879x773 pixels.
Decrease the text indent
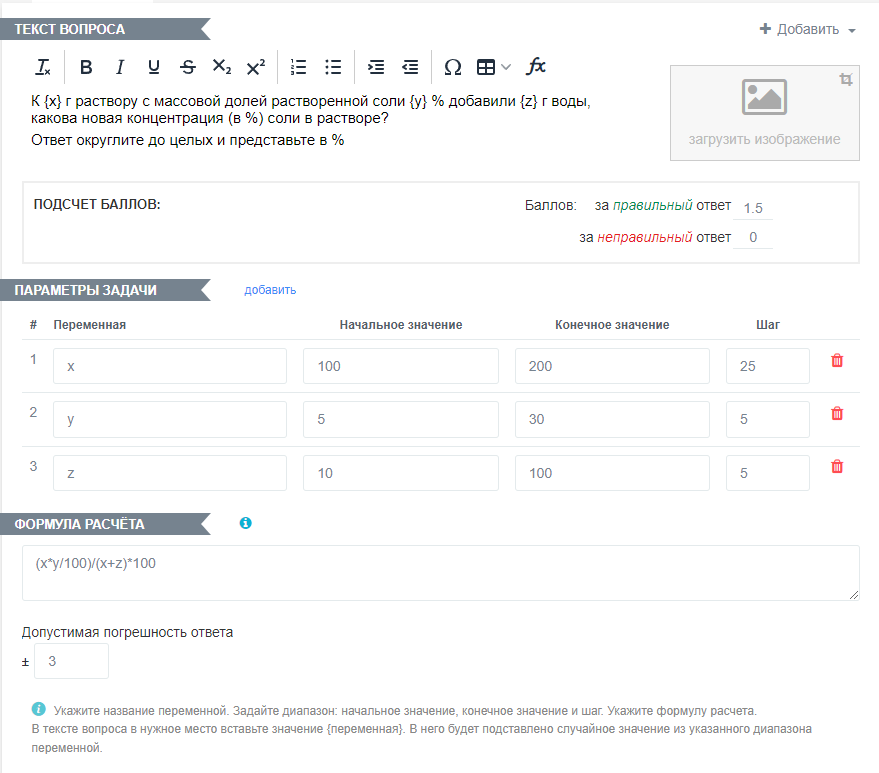pos(410,67)
